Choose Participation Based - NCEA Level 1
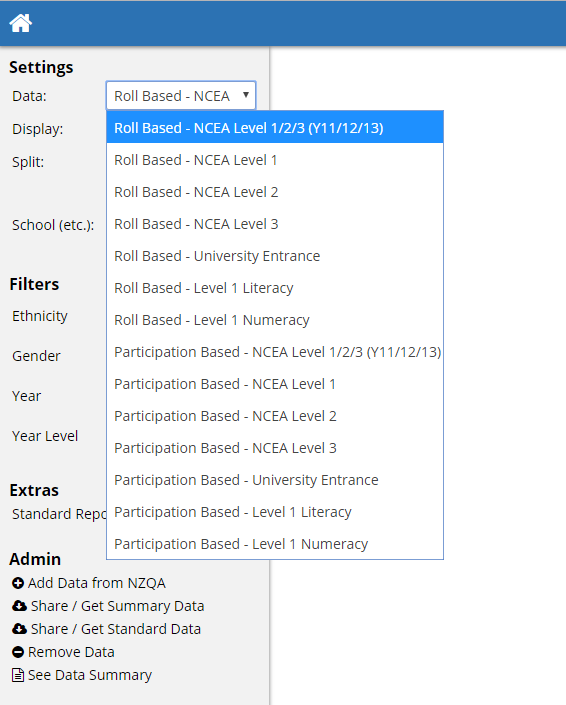566x705 pixels. [x=275, y=384]
